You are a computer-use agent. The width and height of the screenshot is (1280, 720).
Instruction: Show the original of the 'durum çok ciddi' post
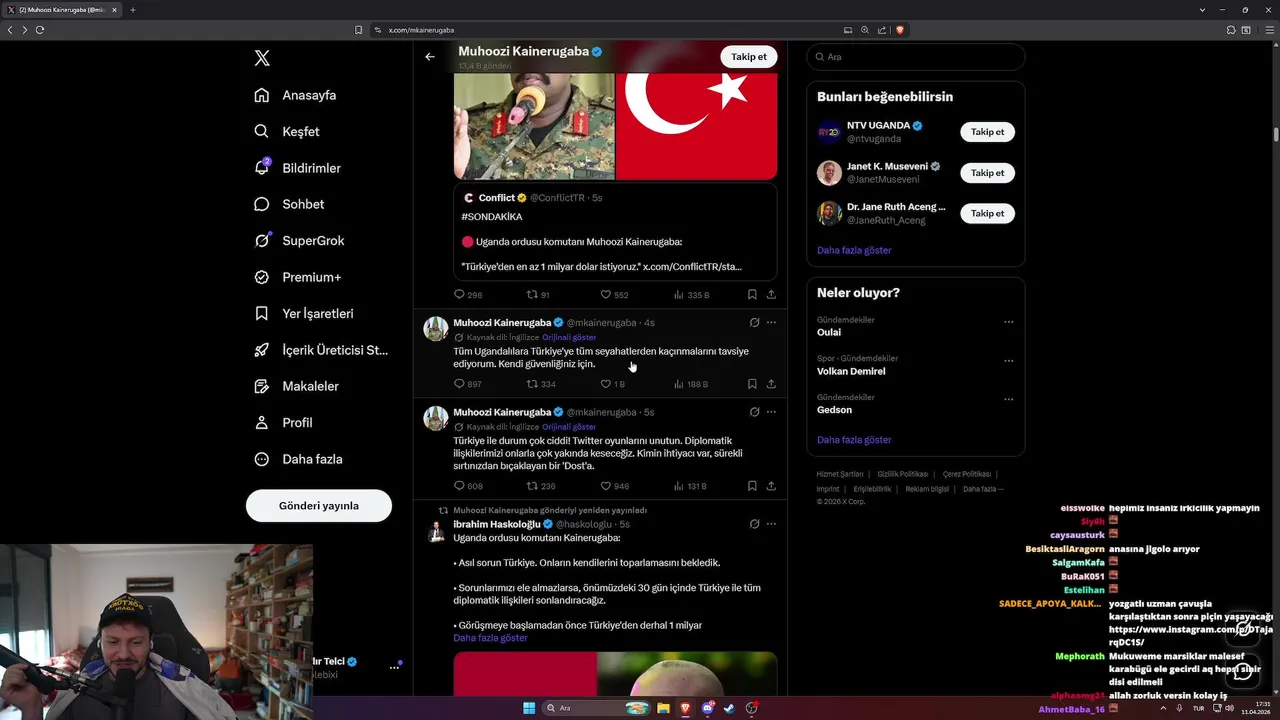coord(569,427)
